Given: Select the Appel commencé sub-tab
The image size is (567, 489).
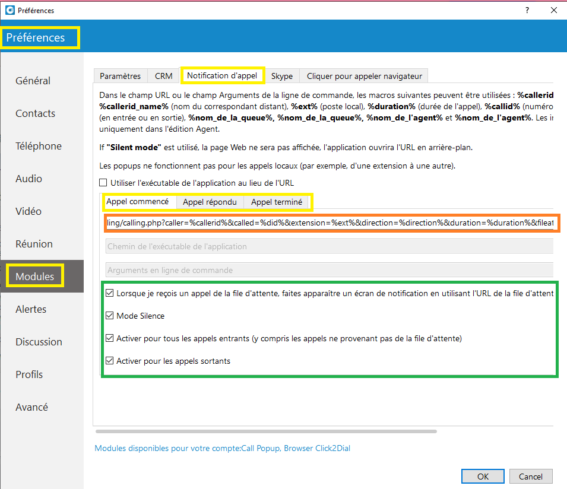Looking at the screenshot, I should tap(137, 201).
